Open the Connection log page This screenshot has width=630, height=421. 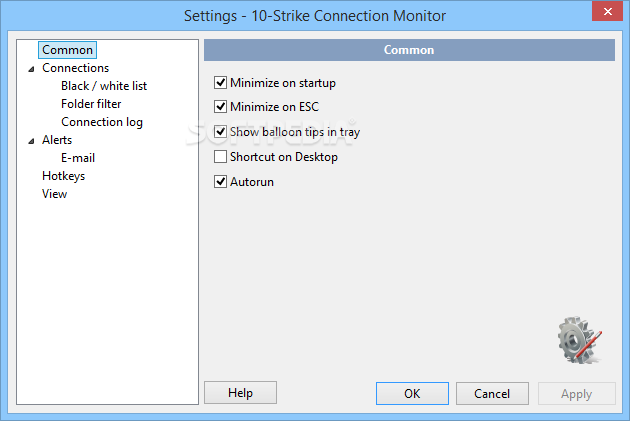coord(102,122)
